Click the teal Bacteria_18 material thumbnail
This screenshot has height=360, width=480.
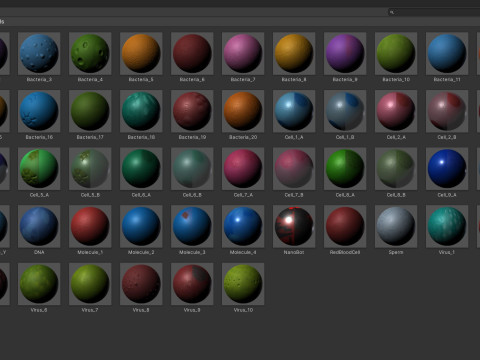pos(141,111)
